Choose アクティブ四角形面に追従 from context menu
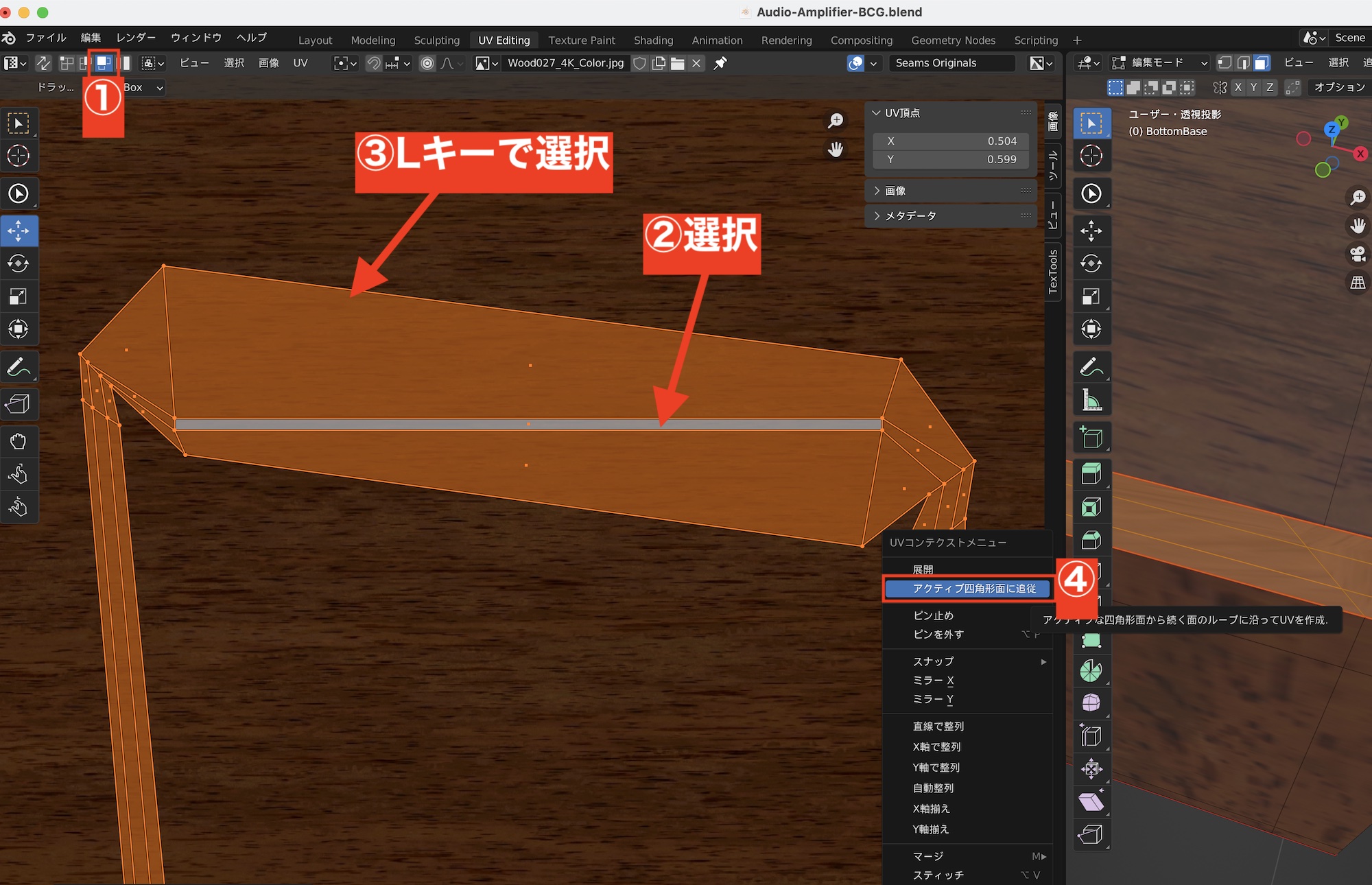This screenshot has width=1372, height=885. pos(973,589)
